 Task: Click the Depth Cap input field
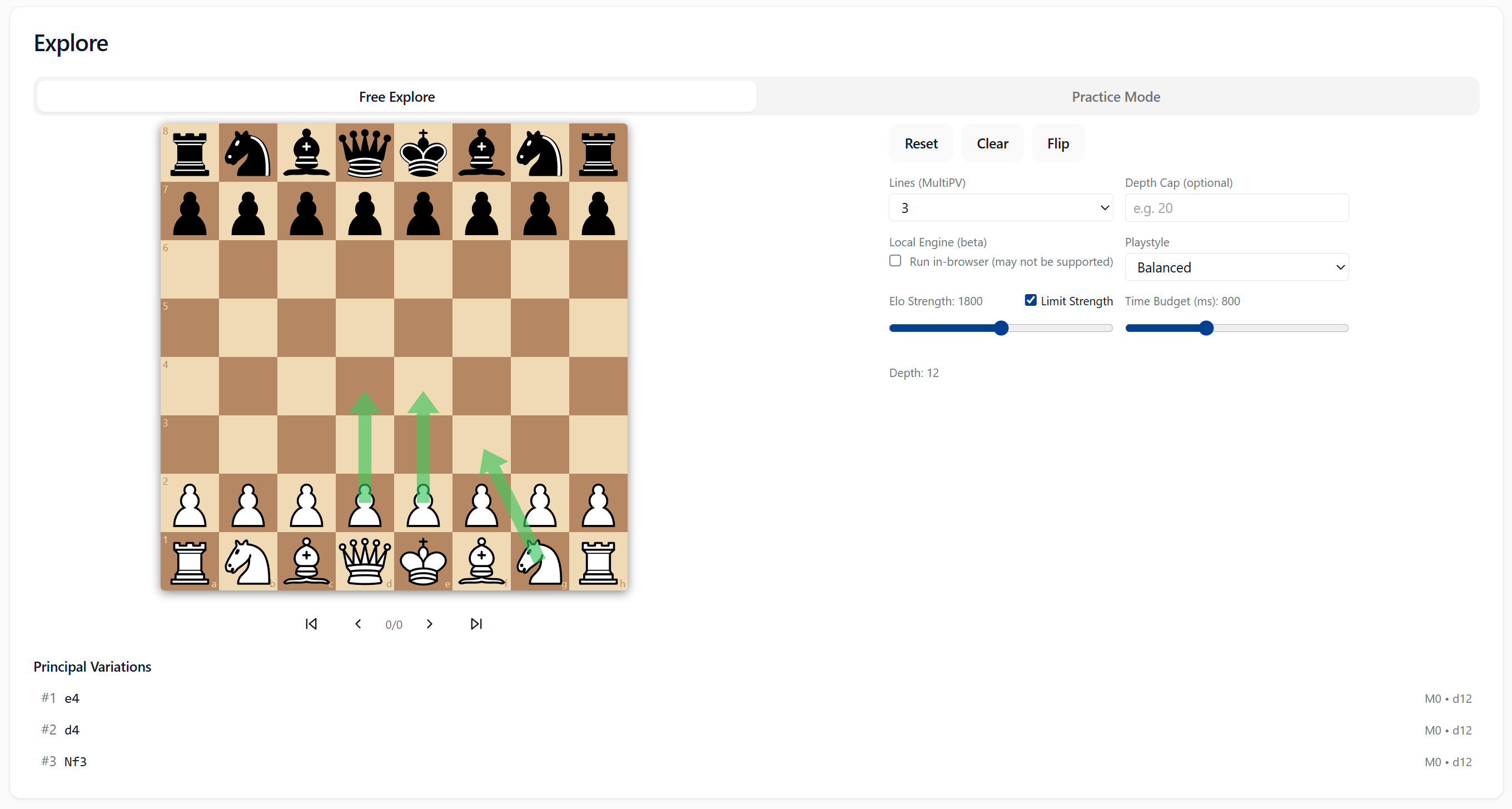pyautogui.click(x=1236, y=208)
